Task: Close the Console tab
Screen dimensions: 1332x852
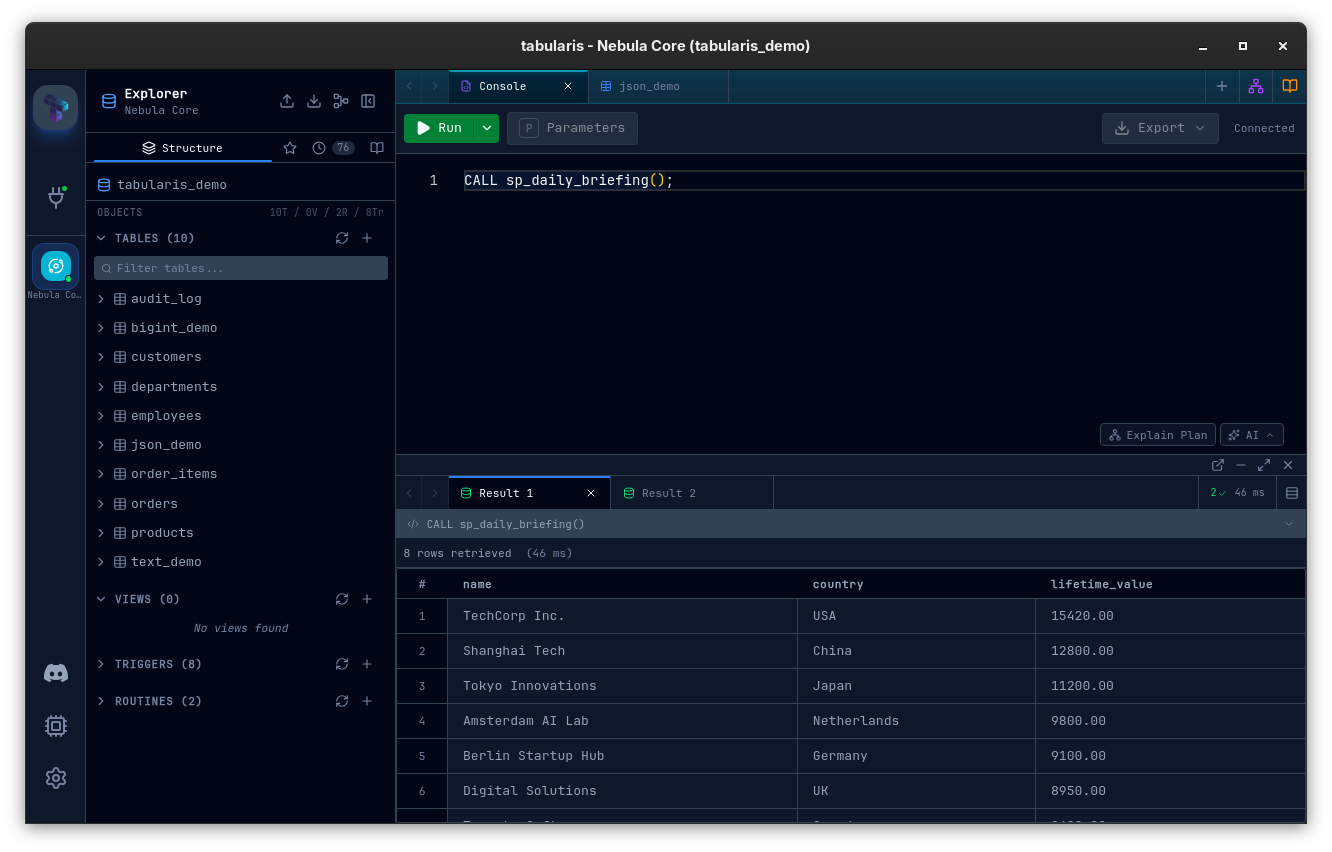Action: coord(568,86)
